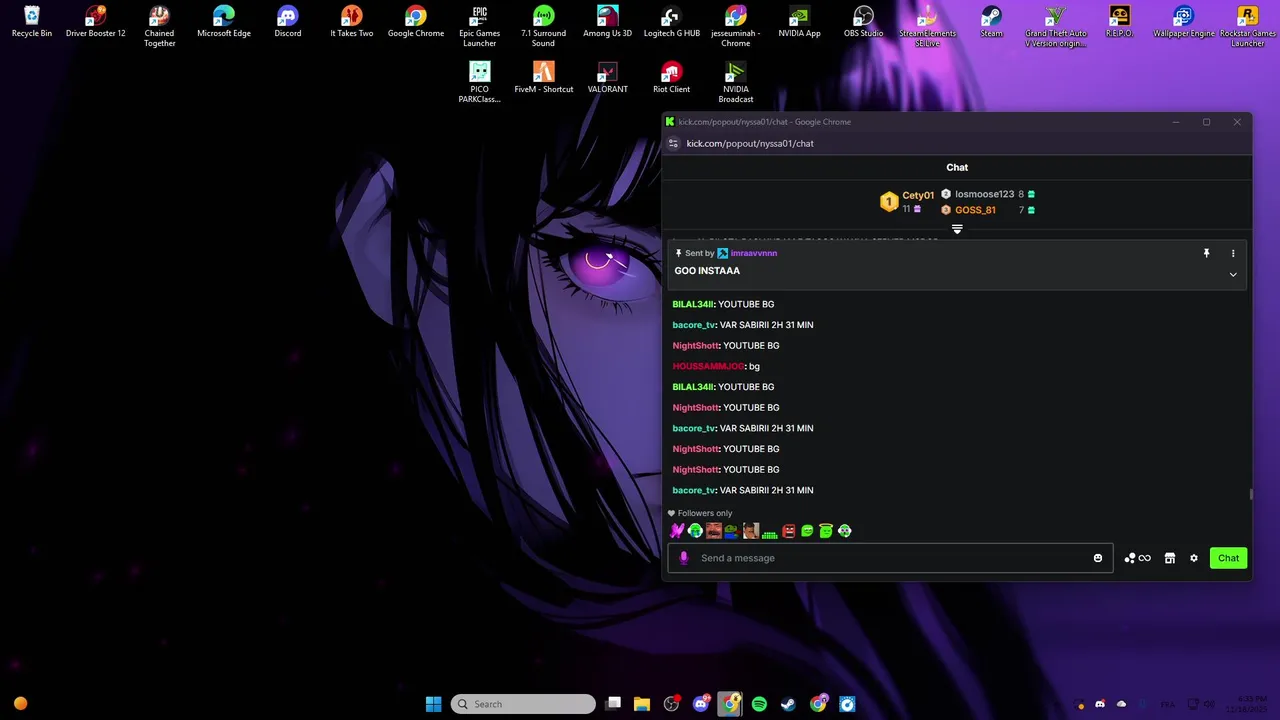This screenshot has height=720, width=1280.
Task: Click the green Chat send button
Action: 1228,558
